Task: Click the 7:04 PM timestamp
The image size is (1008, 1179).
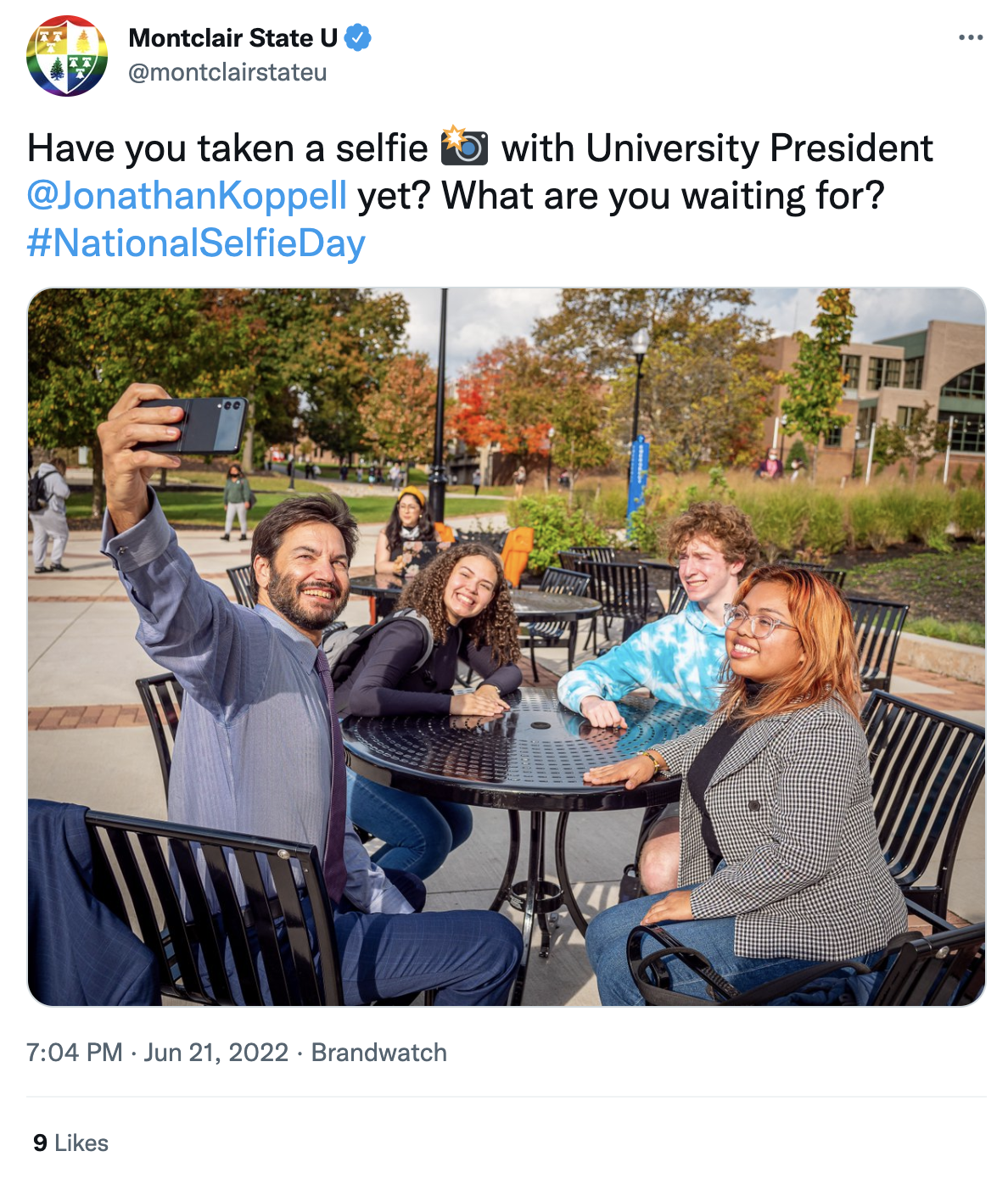Action: coord(75,1053)
